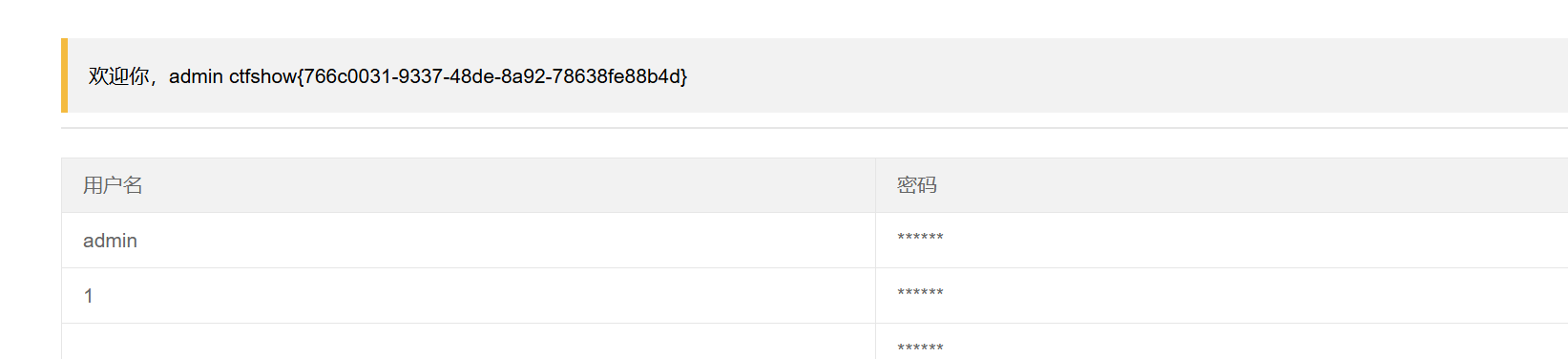This screenshot has height=359, width=1568.
Task: Click the 78638fe88b4d ending of the flag
Action: (616, 76)
